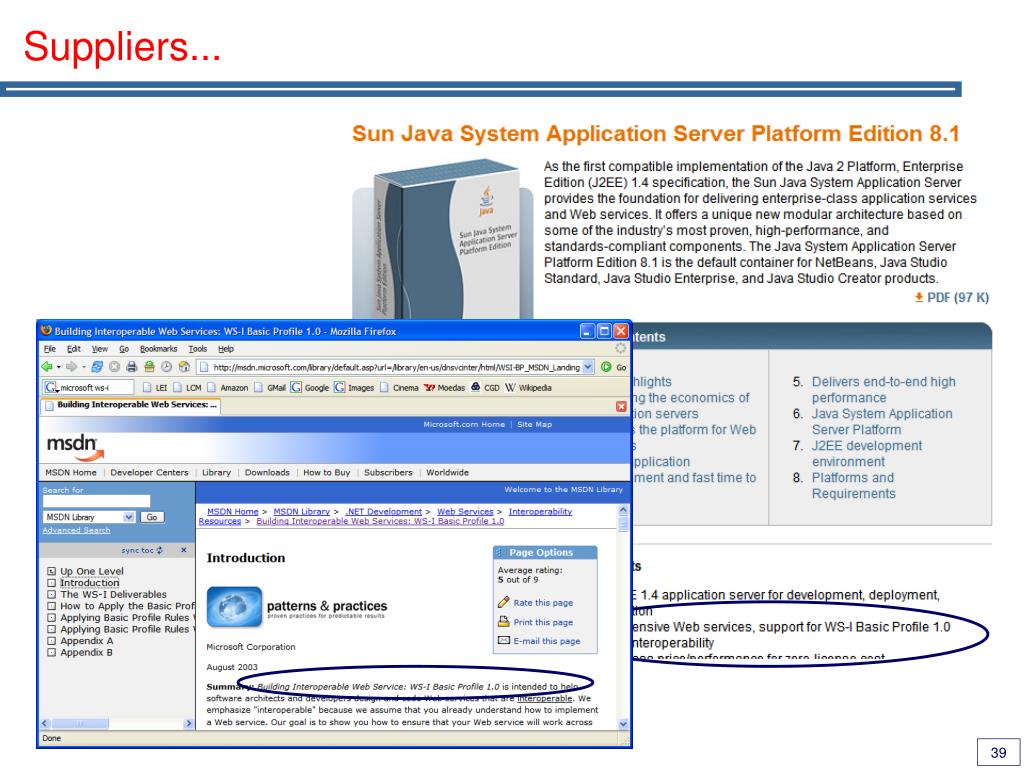Screen dimensions: 1024x768
Task: Open the Forward button history dropdown arrow
Action: pos(83,367)
